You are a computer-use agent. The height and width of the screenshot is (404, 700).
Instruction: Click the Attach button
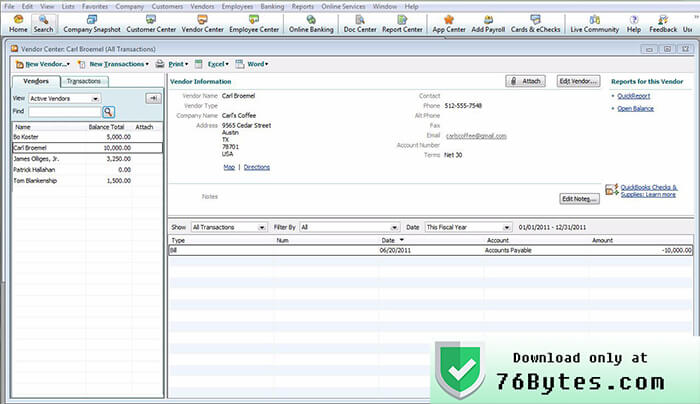pos(525,81)
